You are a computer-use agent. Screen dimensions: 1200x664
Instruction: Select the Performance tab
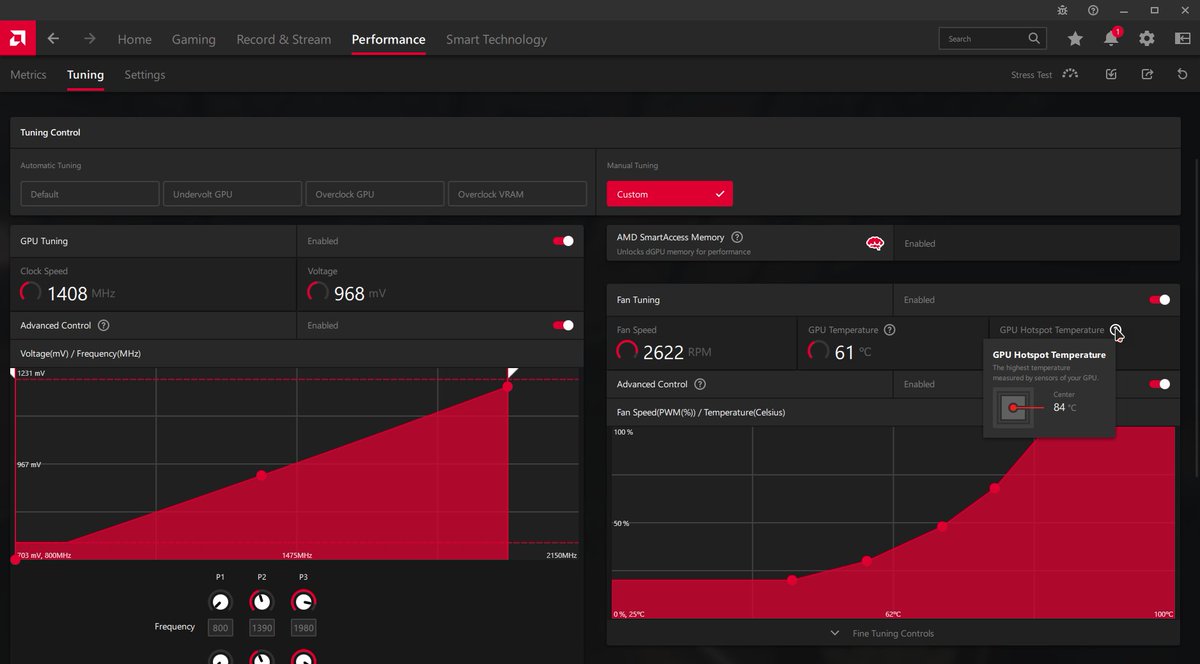click(388, 39)
